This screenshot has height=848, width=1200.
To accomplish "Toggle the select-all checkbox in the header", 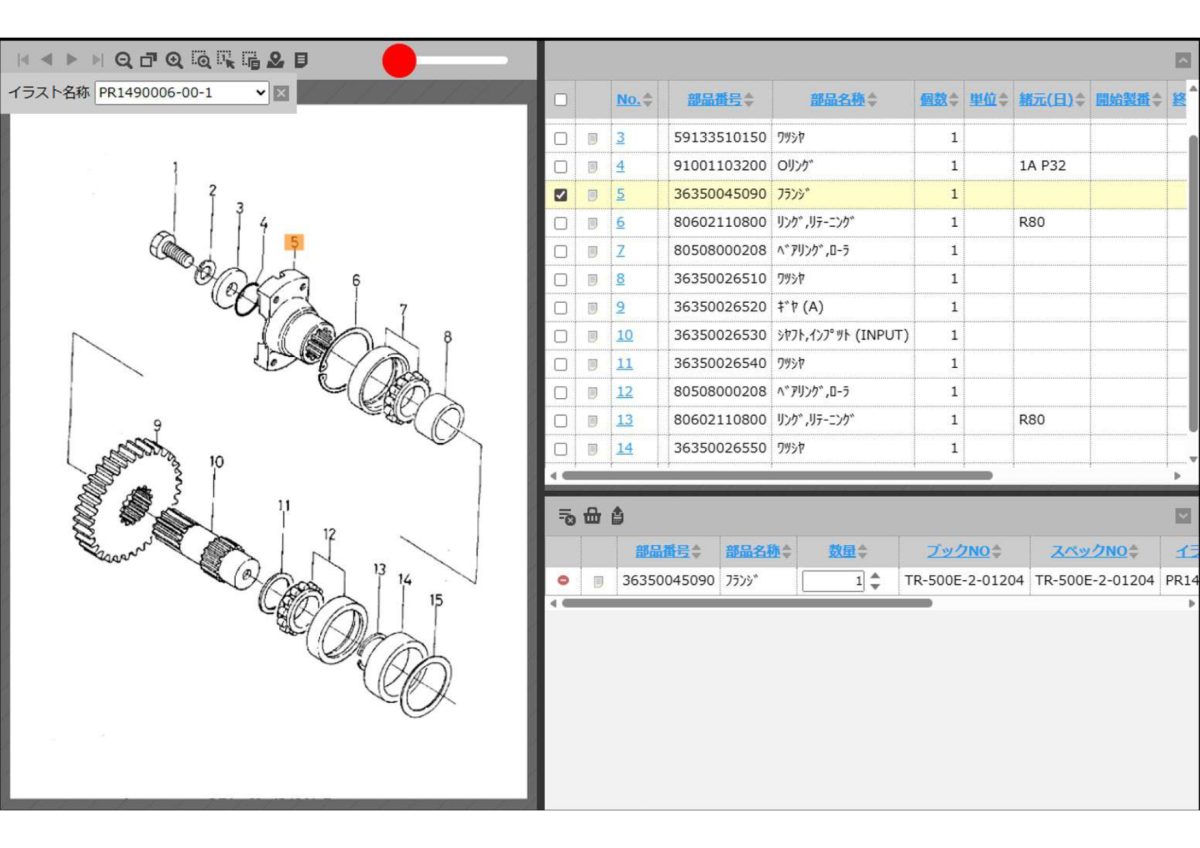I will coord(560,99).
